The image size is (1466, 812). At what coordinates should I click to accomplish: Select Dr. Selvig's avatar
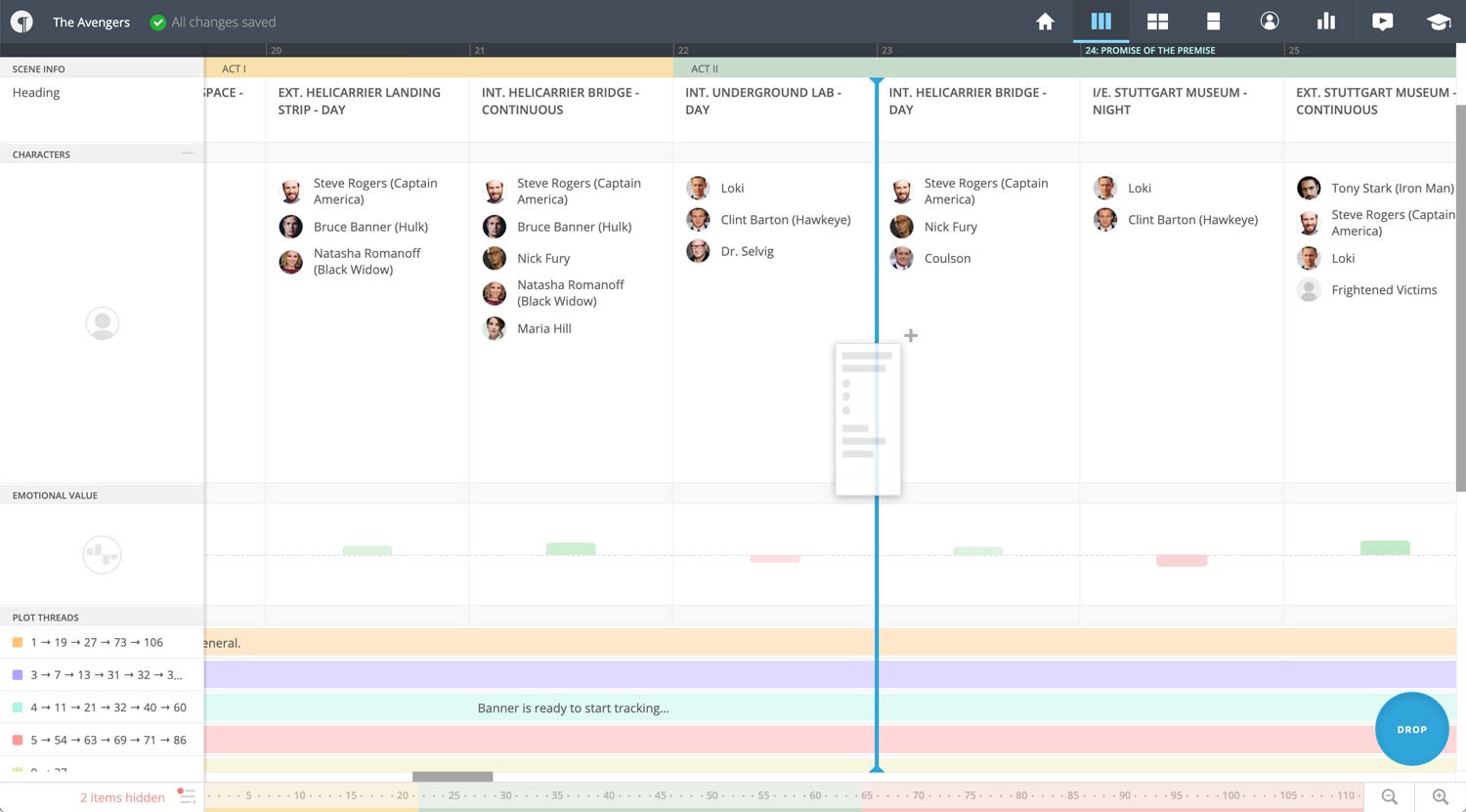(x=698, y=251)
